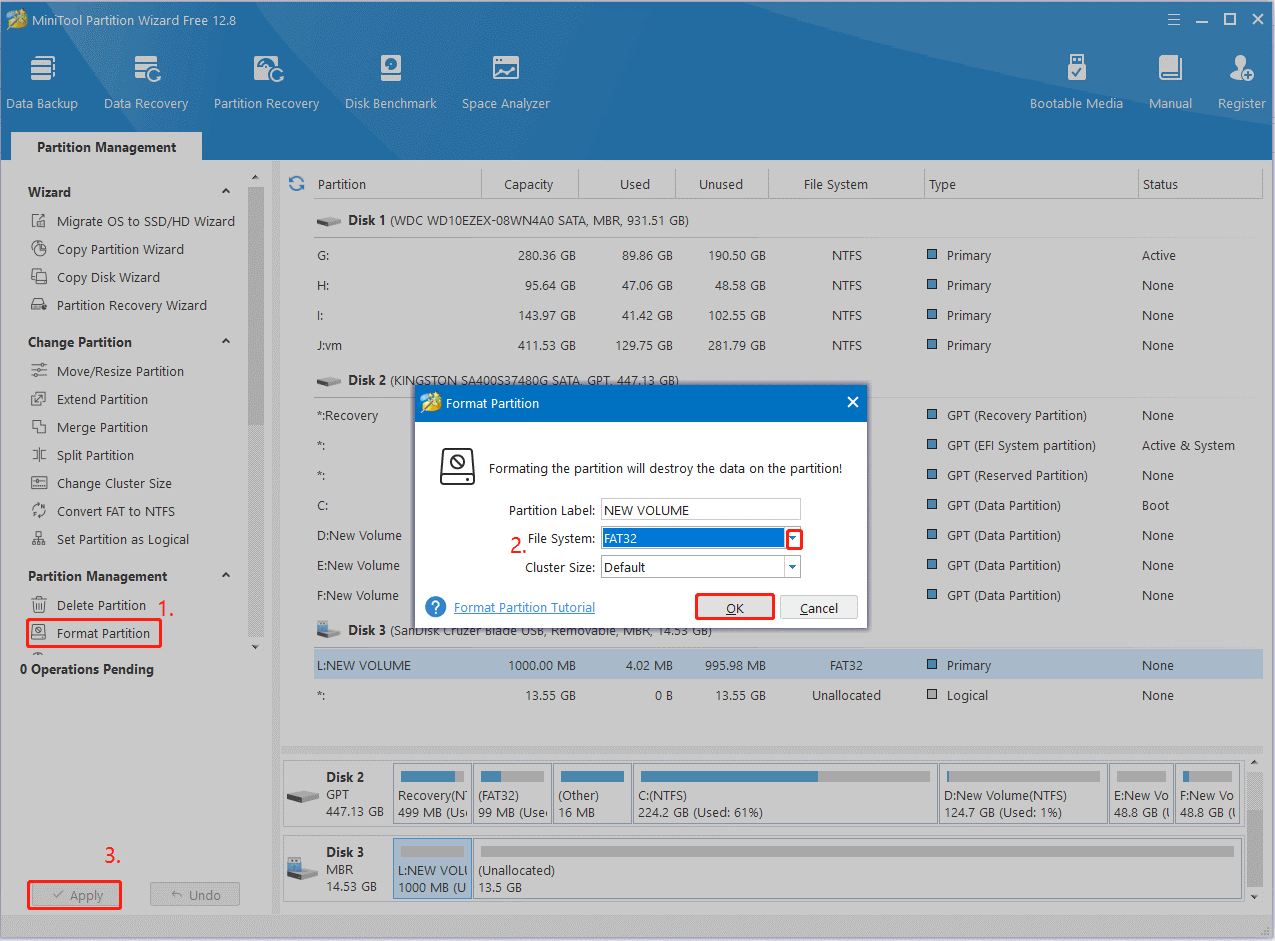Select the L:NEW VOLUME partition row

(788, 665)
